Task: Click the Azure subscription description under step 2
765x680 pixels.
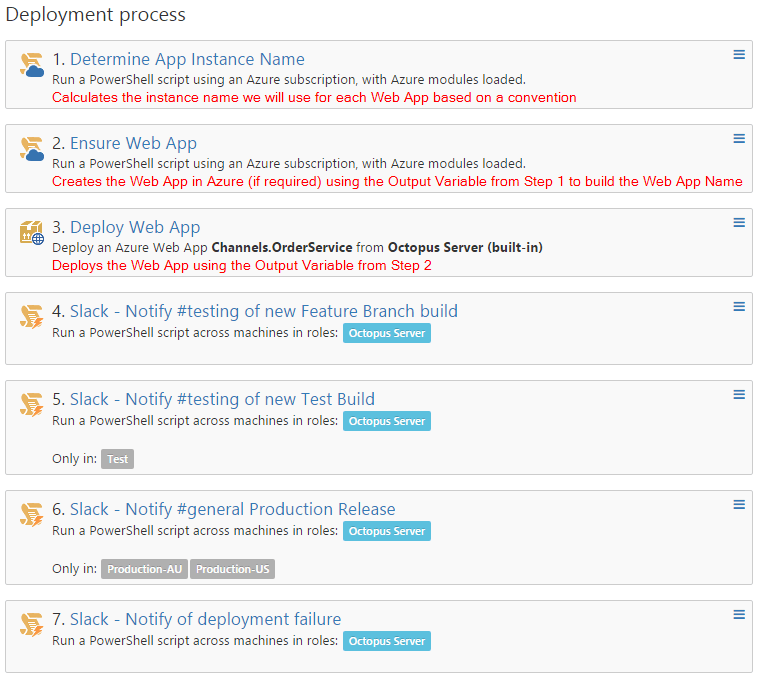Action: 289,163
